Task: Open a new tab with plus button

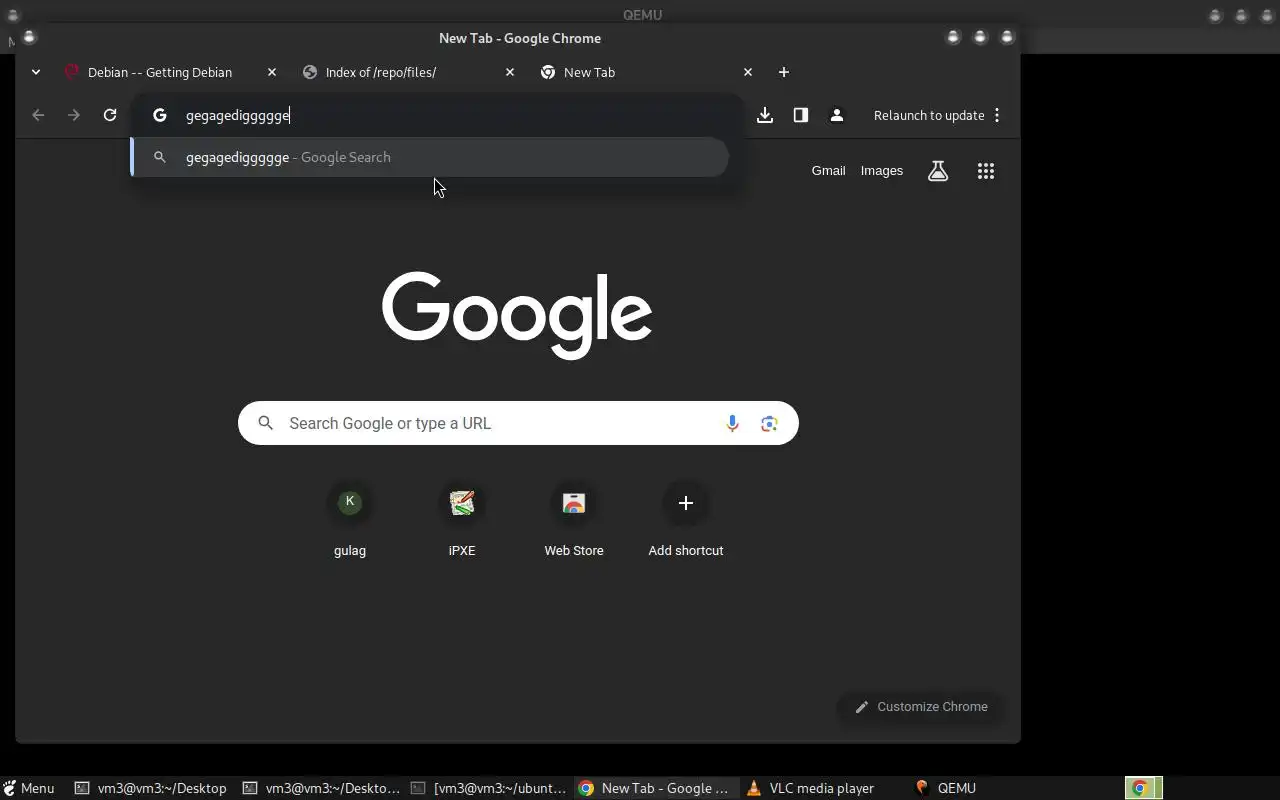Action: 784,72
